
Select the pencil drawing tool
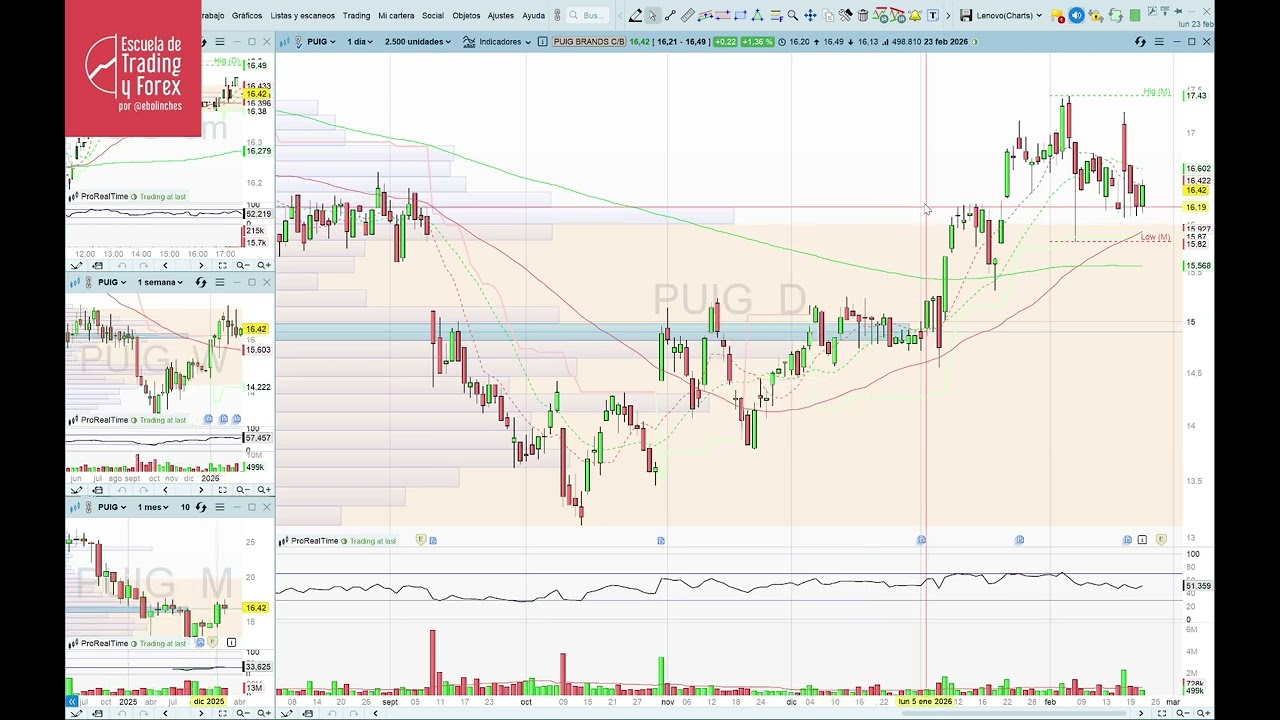[635, 15]
